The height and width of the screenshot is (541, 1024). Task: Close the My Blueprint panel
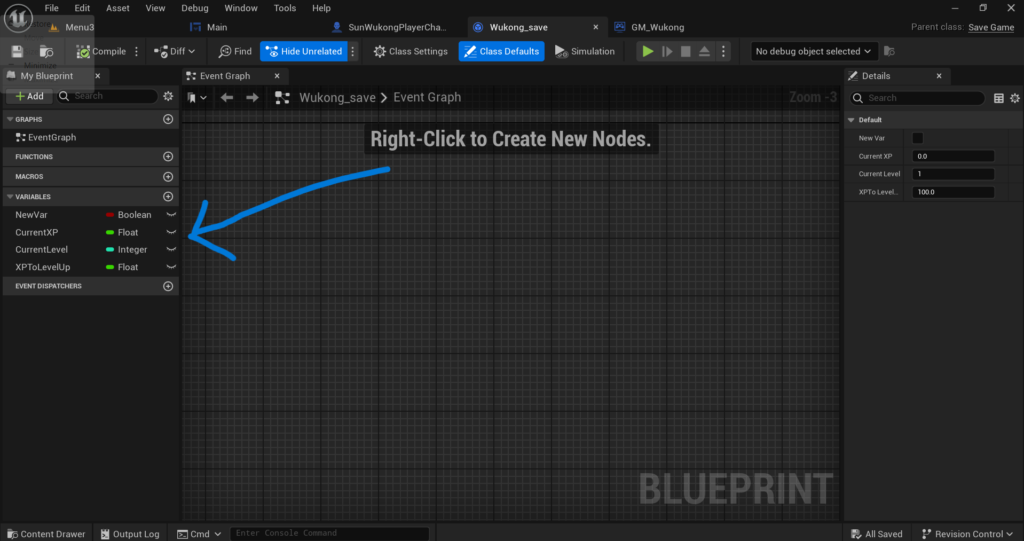coord(97,76)
